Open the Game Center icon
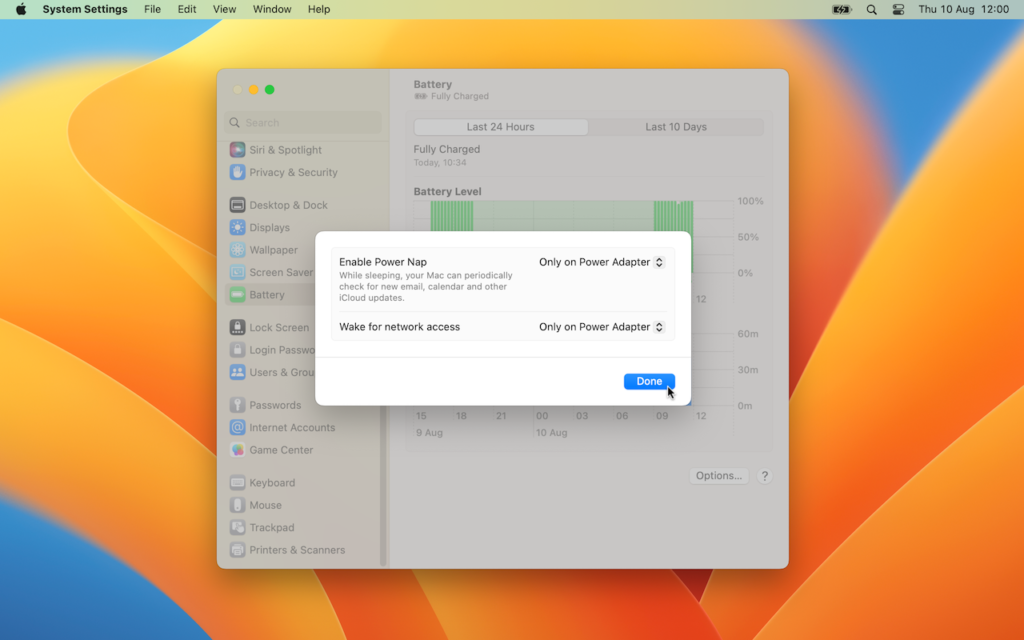The height and width of the screenshot is (640, 1024). [x=237, y=450]
